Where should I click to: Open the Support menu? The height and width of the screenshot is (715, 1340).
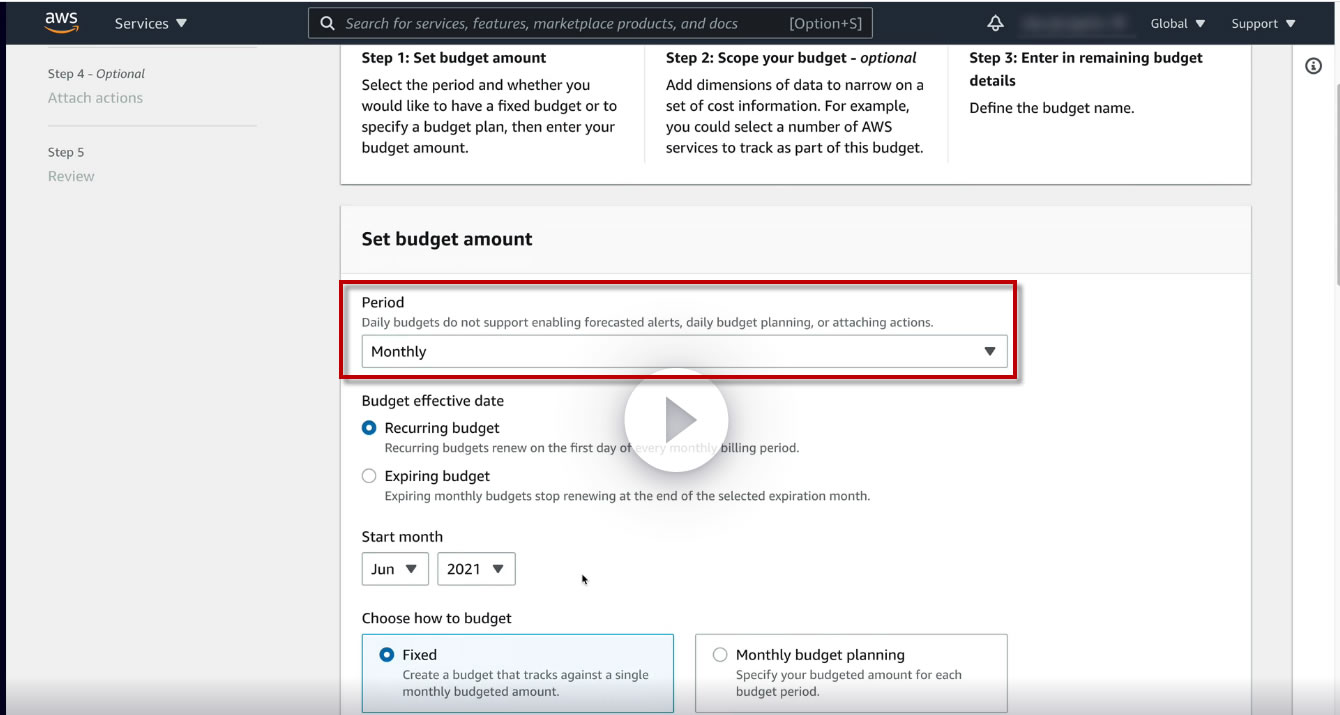[x=1263, y=23]
